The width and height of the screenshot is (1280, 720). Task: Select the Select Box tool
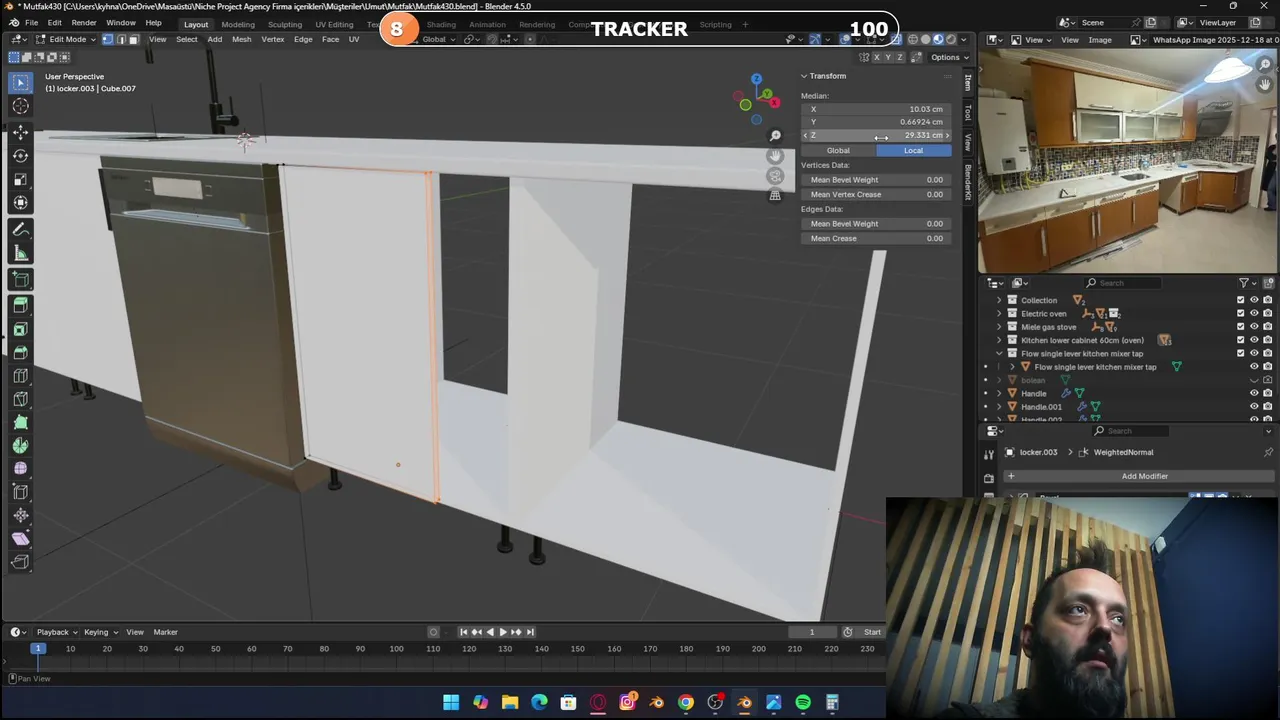pyautogui.click(x=20, y=83)
